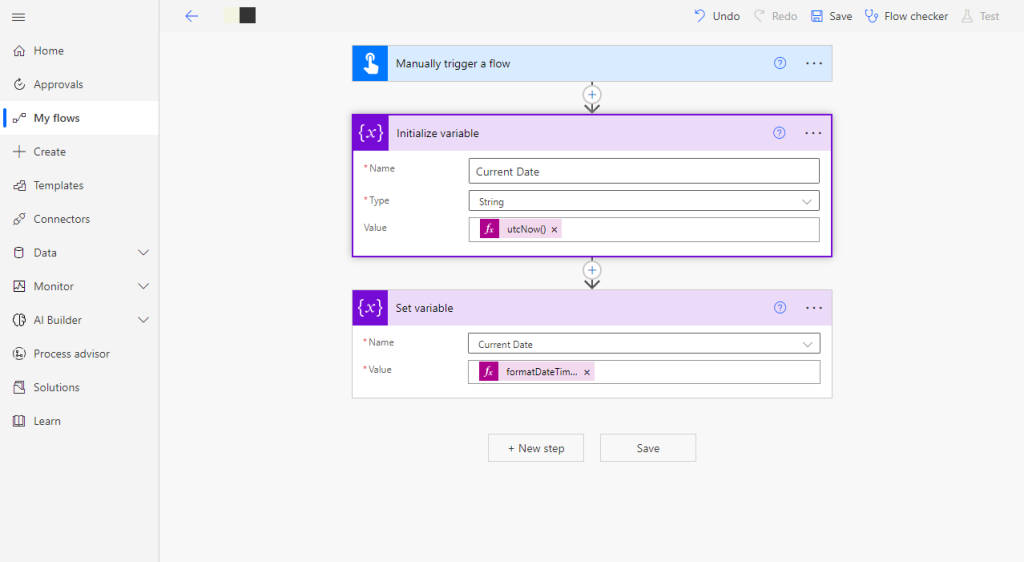The height and width of the screenshot is (562, 1024).
Task: Open more options for Manually trigger a flow
Action: pos(814,63)
